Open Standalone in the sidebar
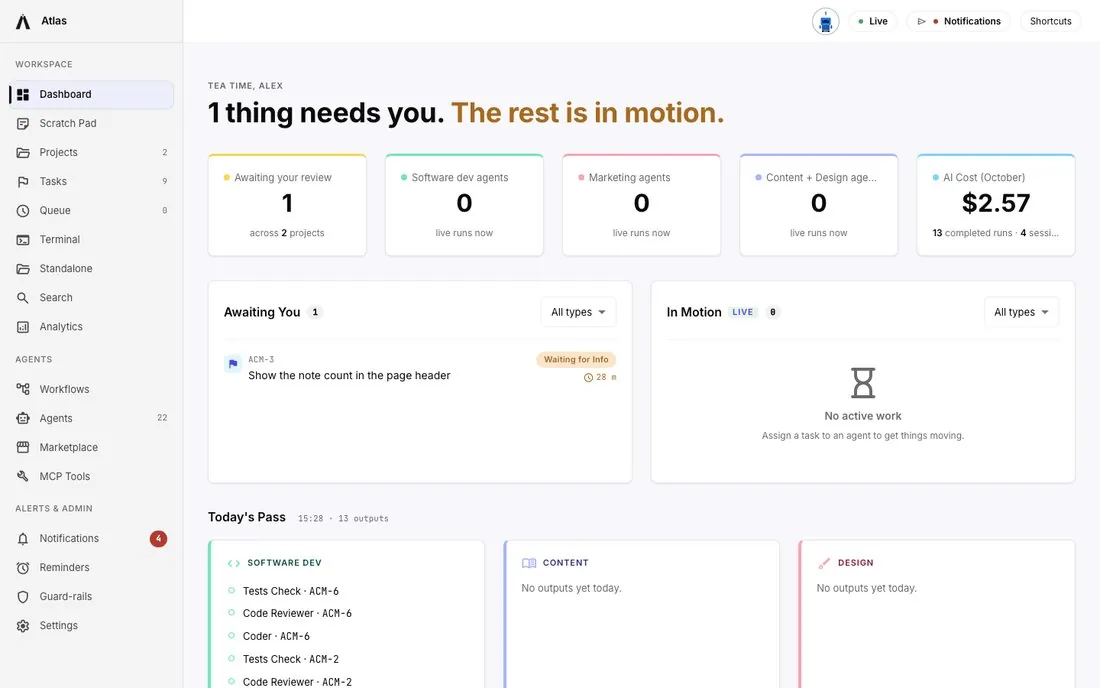 point(92,269)
